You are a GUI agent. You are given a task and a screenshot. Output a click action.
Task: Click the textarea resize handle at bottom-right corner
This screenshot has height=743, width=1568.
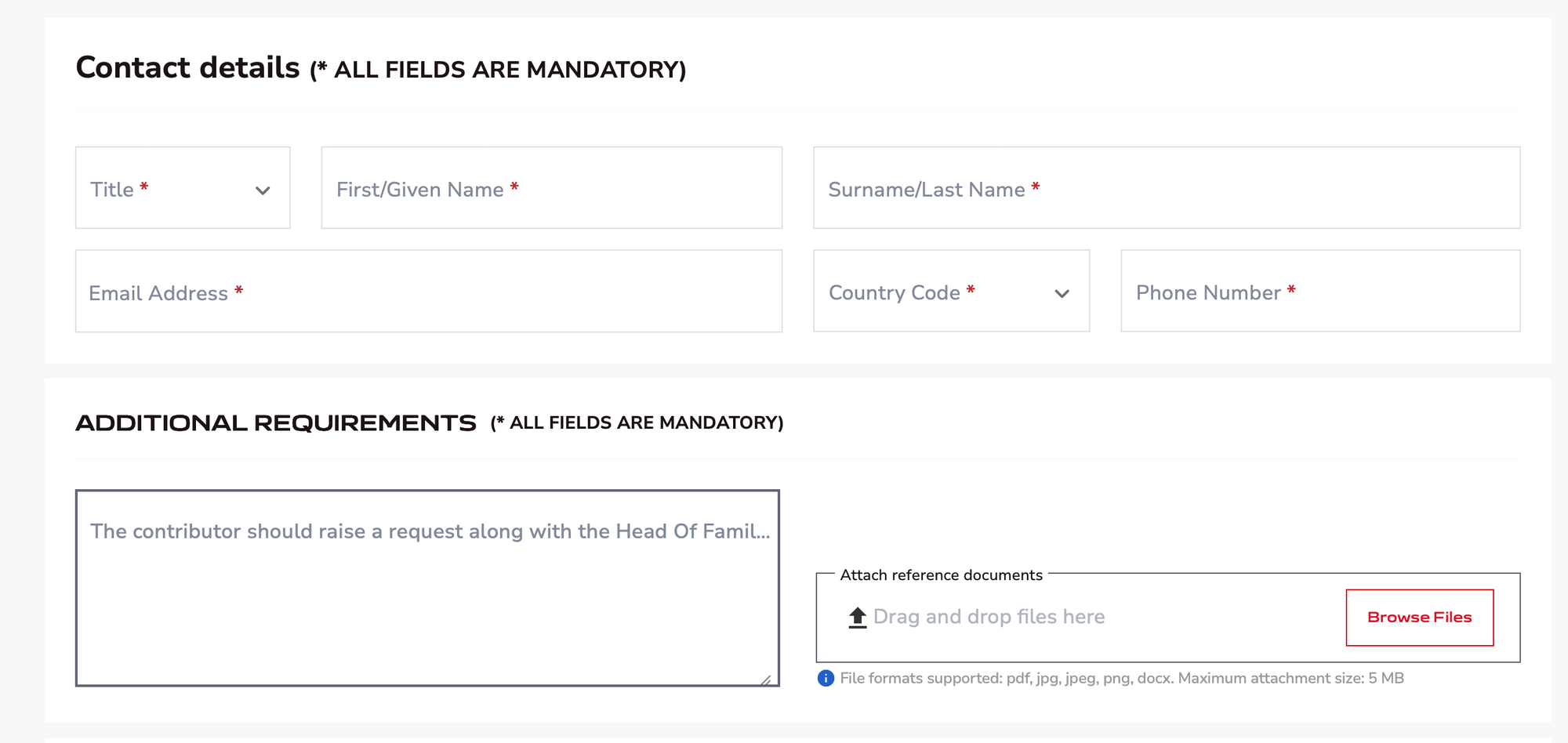pyautogui.click(x=768, y=679)
